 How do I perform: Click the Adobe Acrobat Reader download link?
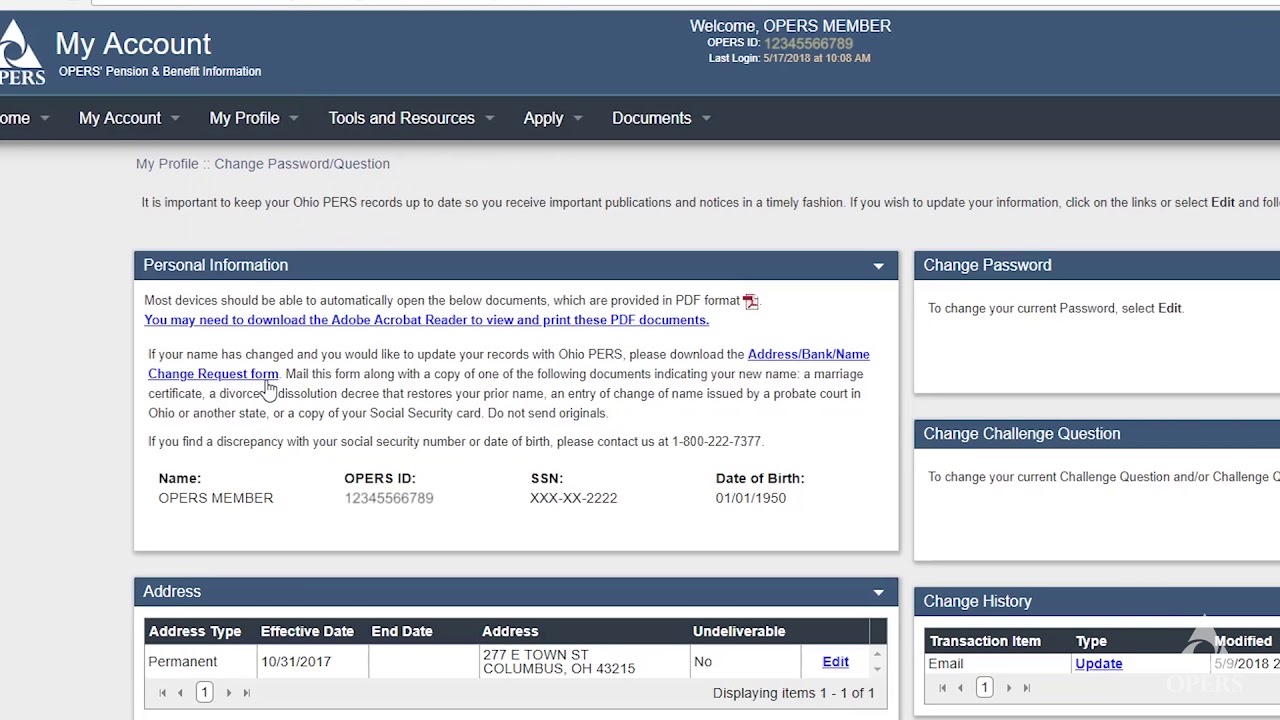tap(426, 320)
